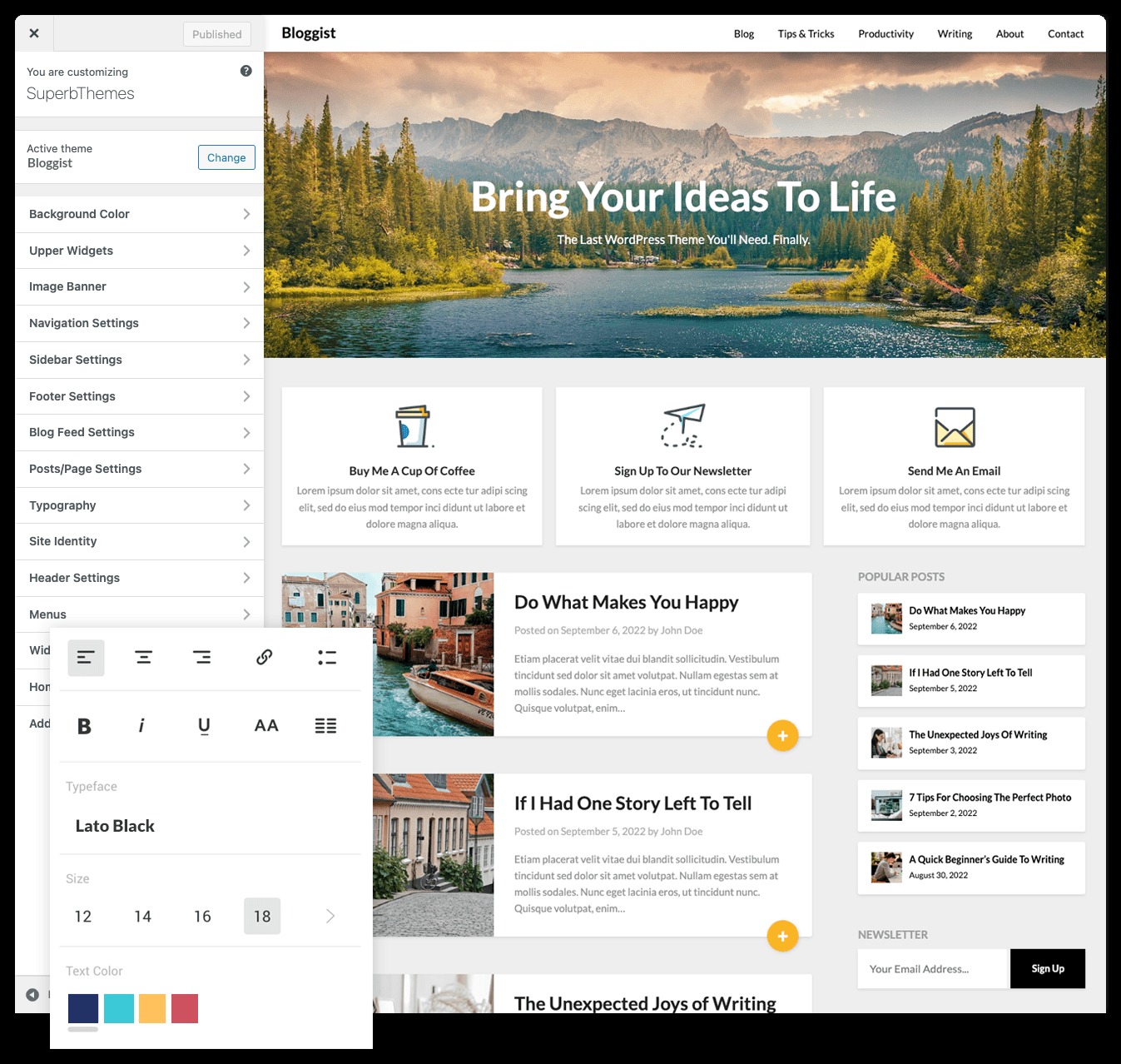Expand Navigation Settings panel
Viewport: 1121px width, 1064px height.
coord(139,323)
